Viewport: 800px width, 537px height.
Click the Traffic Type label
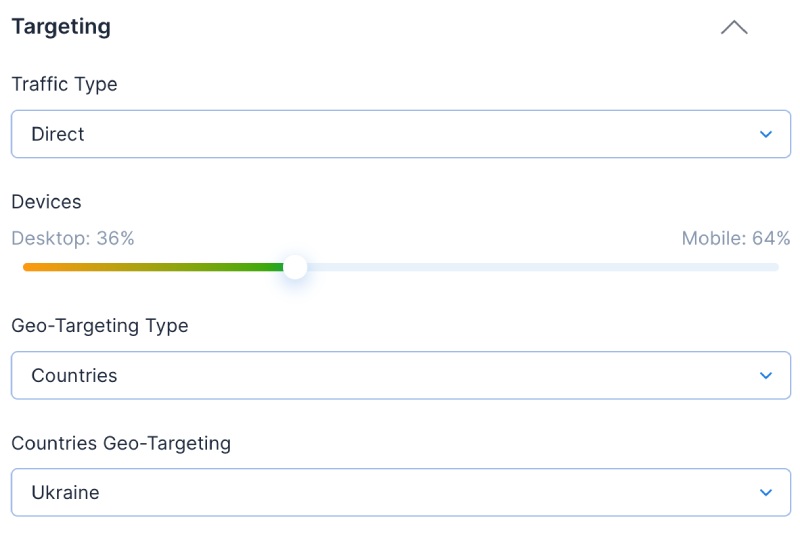pos(64,85)
